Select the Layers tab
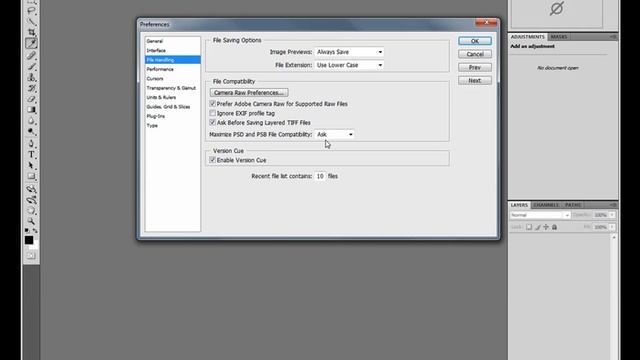The image size is (640, 360). [x=519, y=205]
